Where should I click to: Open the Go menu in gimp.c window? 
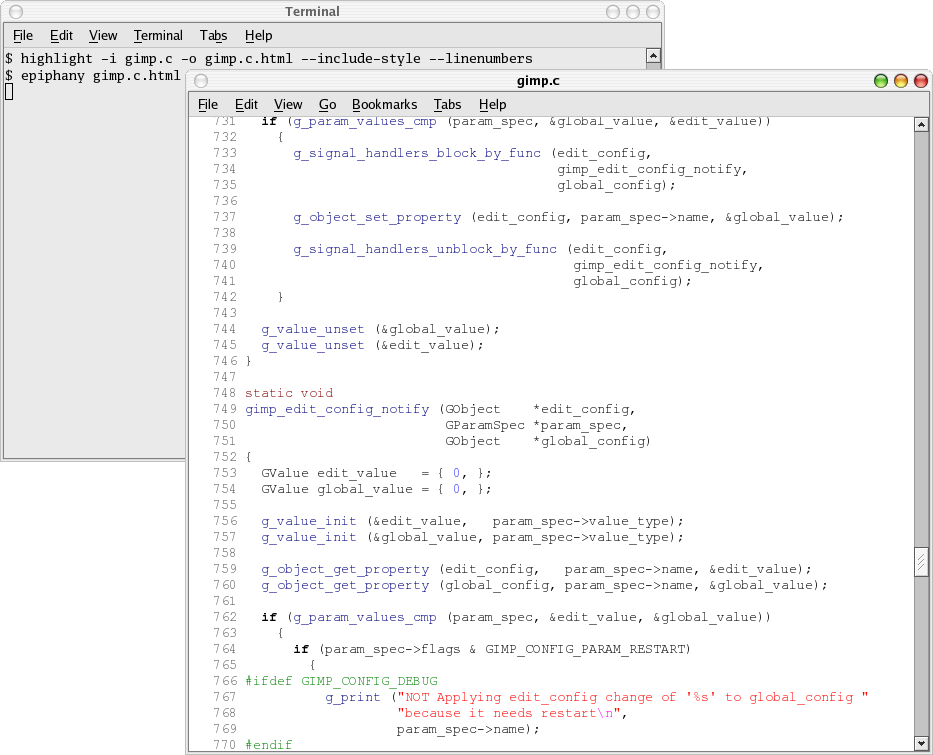point(327,105)
